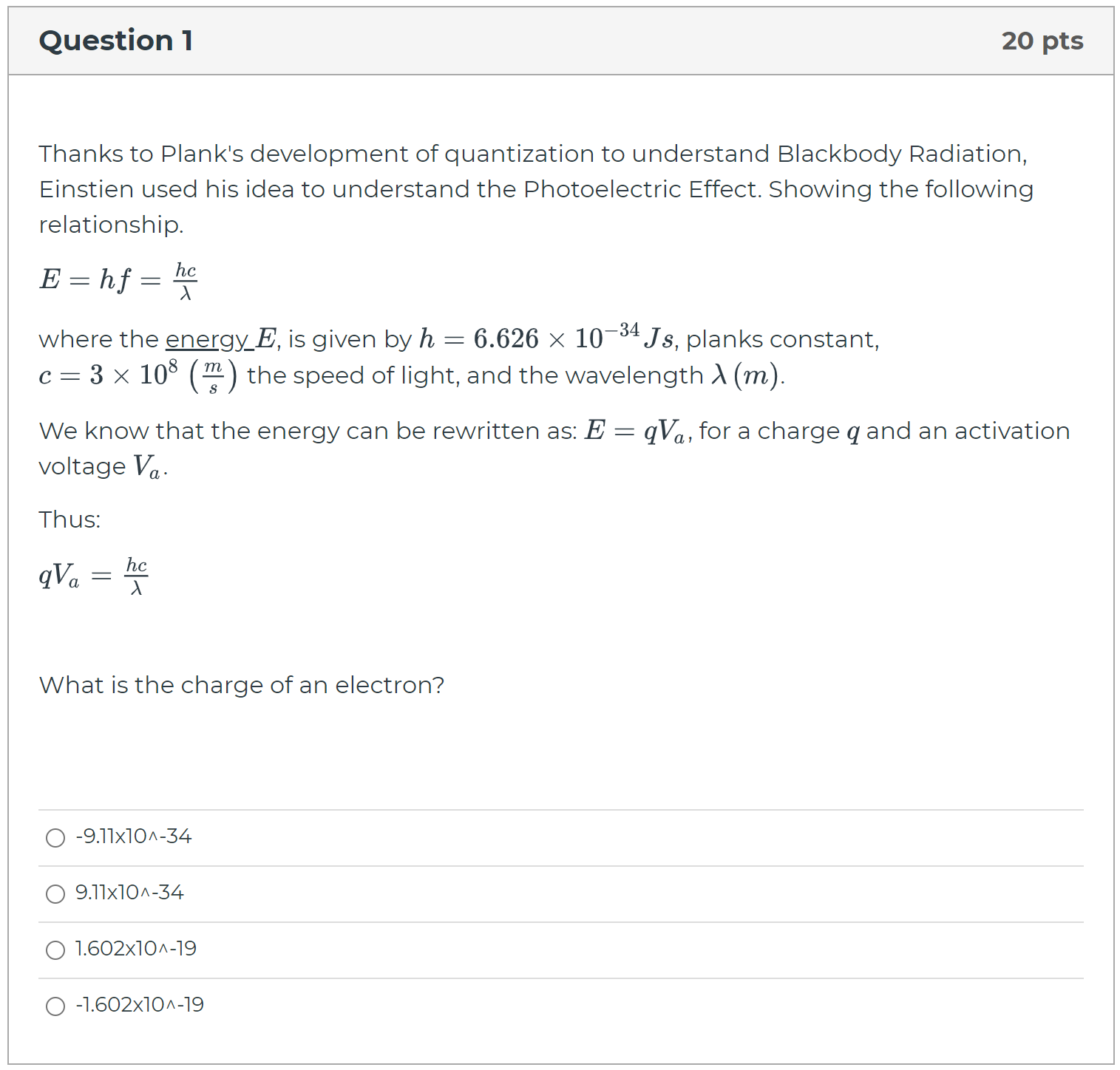The height and width of the screenshot is (1070, 1120).
Task: Click the answer text 1.602x10^-19
Action: 135,948
